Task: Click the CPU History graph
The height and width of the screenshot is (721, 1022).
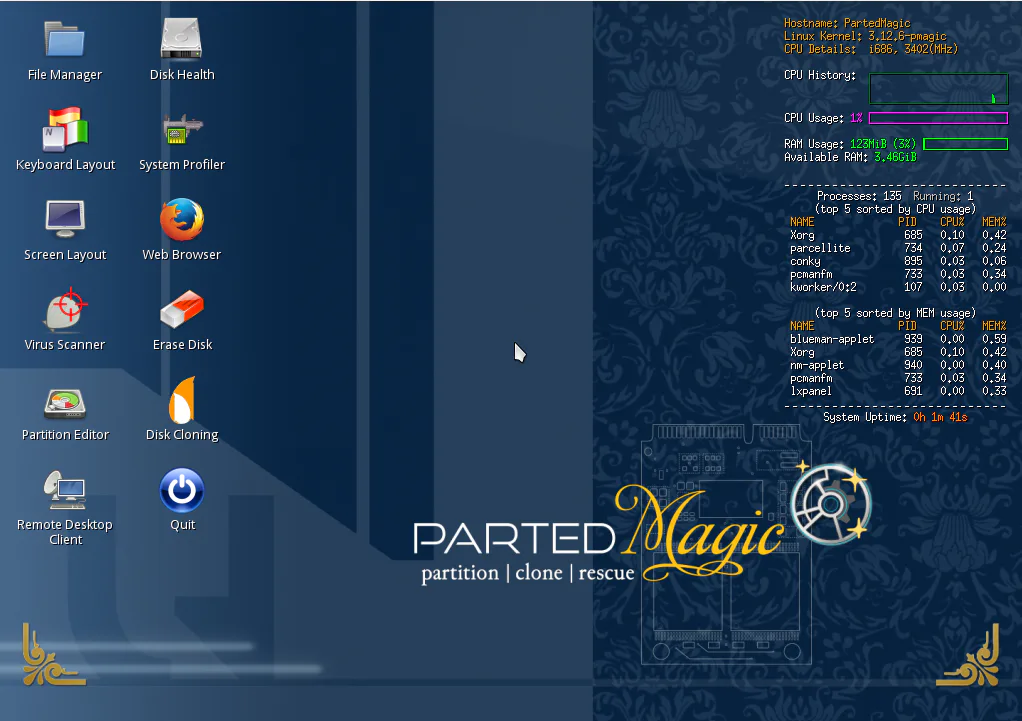Action: click(x=938, y=89)
